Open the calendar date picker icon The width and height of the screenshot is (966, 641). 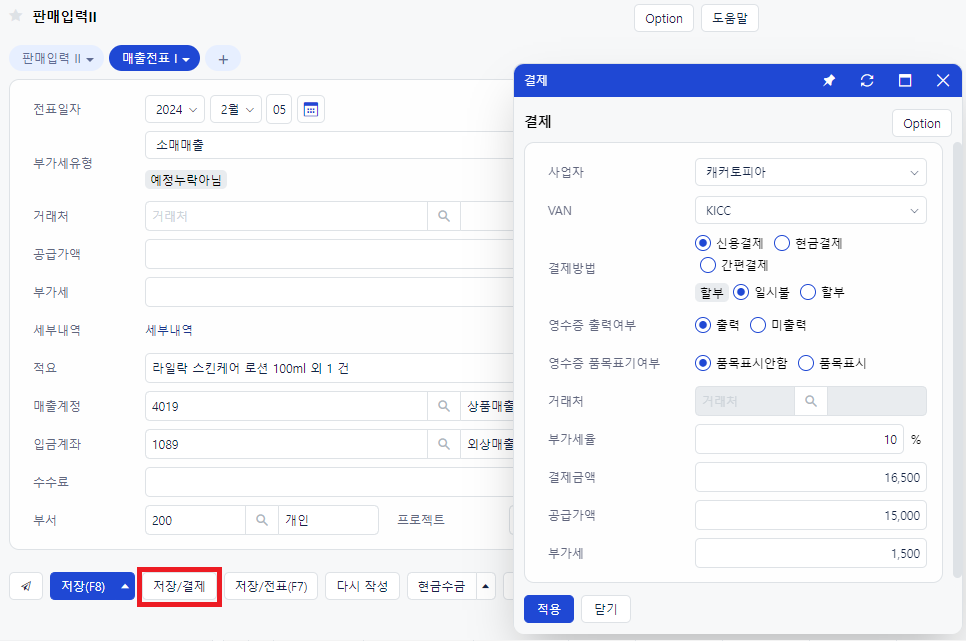point(311,110)
